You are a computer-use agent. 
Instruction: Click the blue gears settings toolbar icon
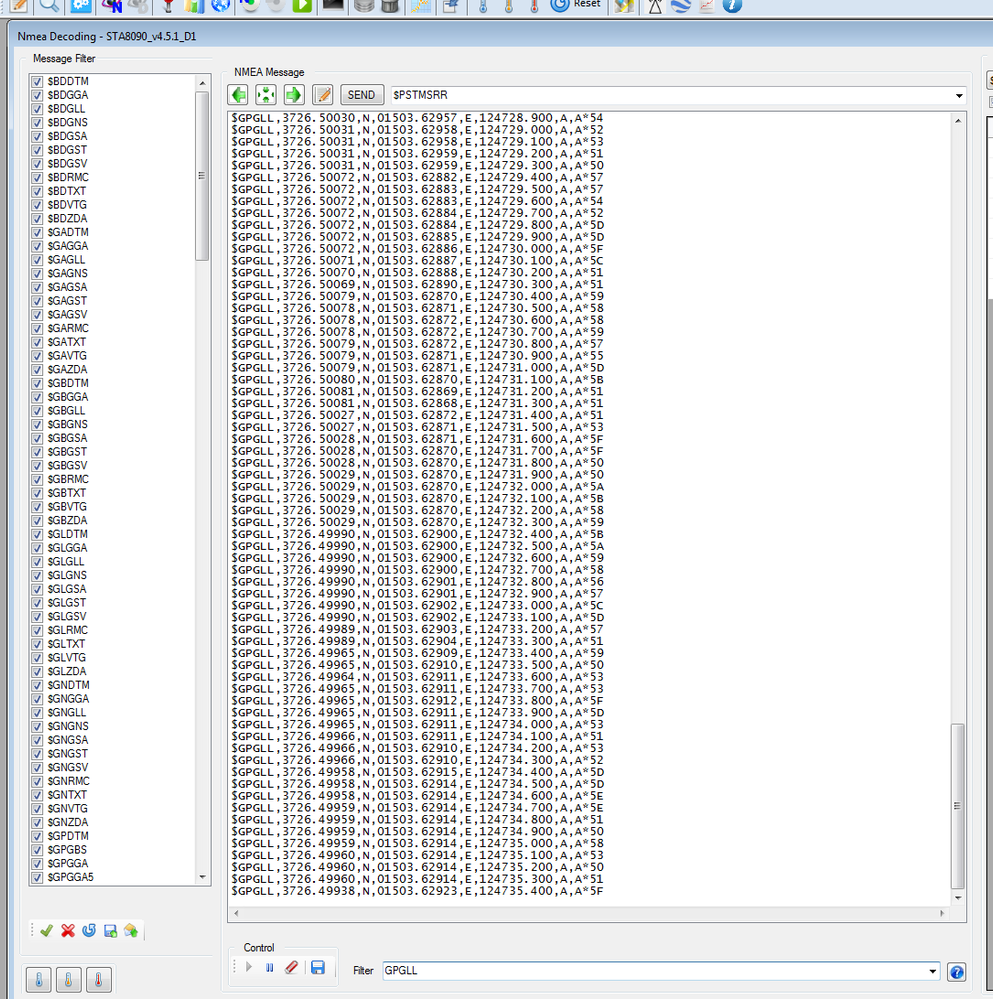pyautogui.click(x=81, y=6)
